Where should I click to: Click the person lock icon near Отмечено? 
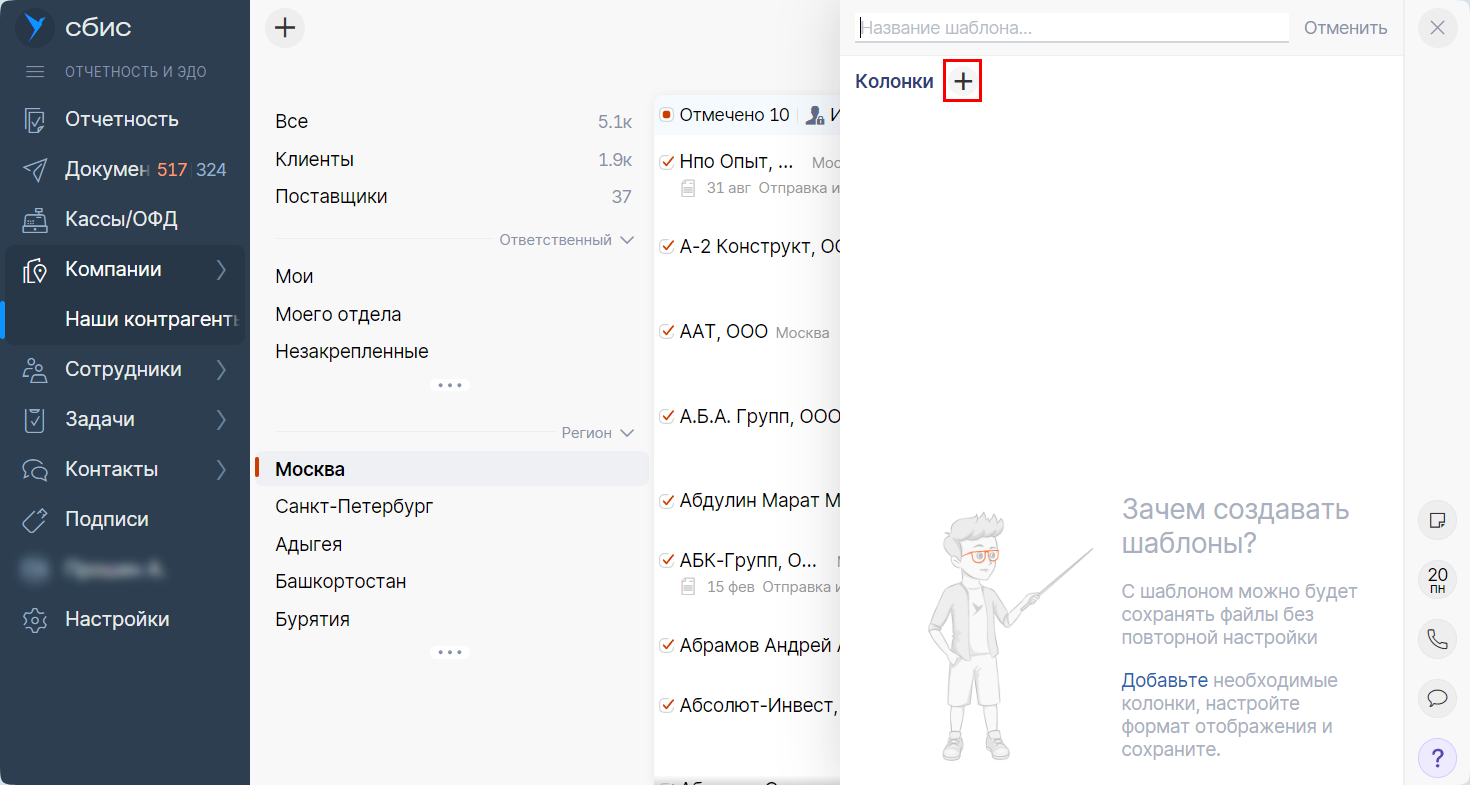pyautogui.click(x=815, y=116)
